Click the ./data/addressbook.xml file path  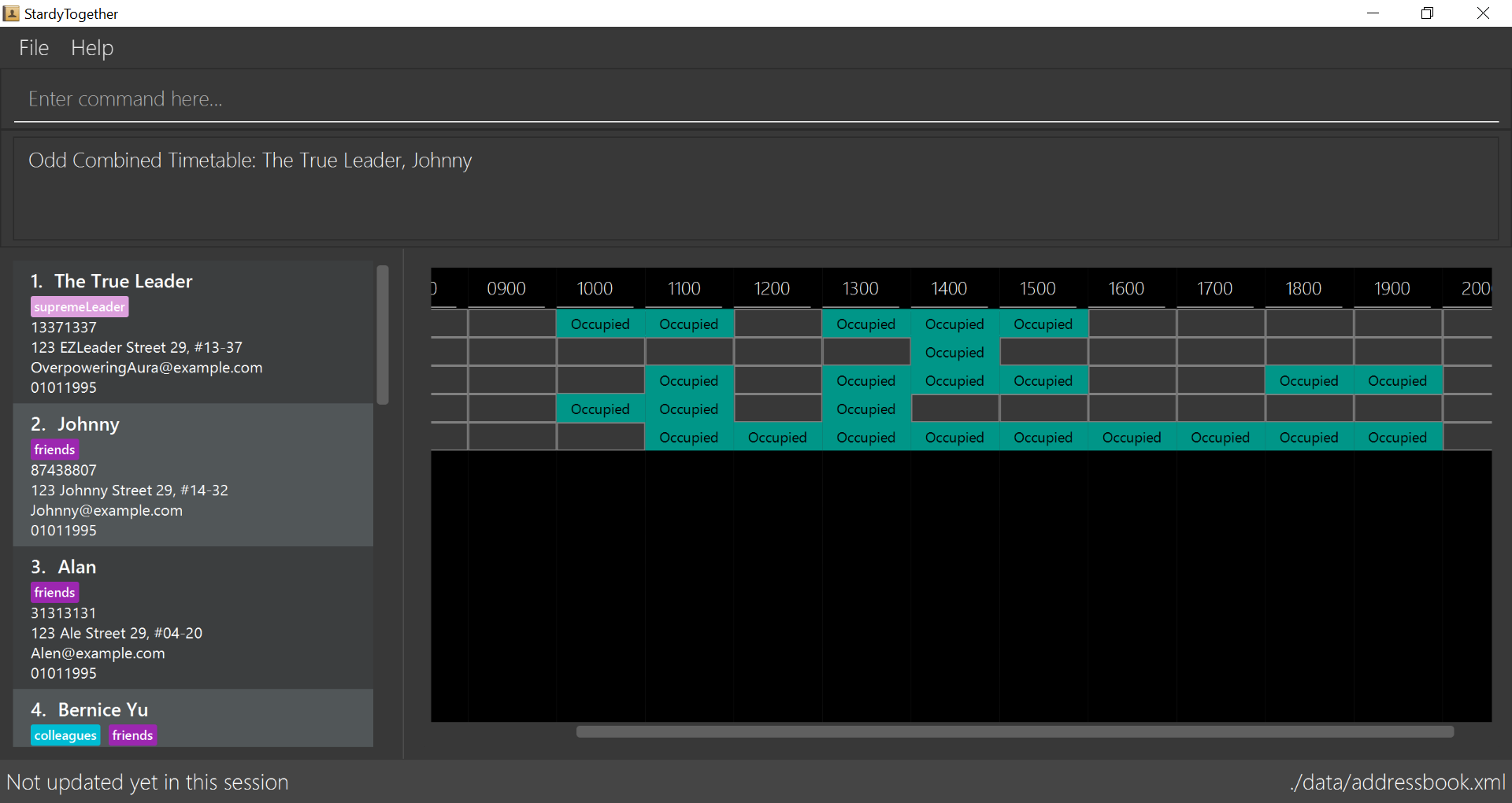pyautogui.click(x=1398, y=783)
